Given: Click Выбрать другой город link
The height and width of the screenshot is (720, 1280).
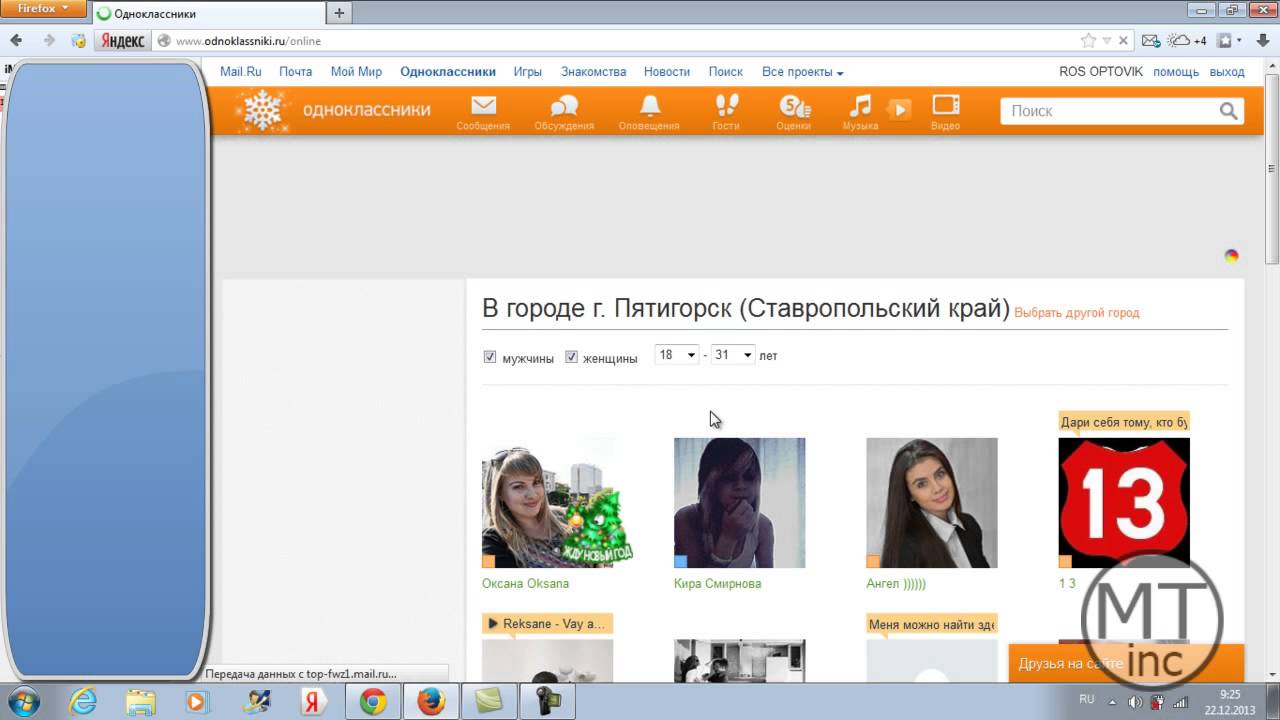Looking at the screenshot, I should tap(1077, 313).
